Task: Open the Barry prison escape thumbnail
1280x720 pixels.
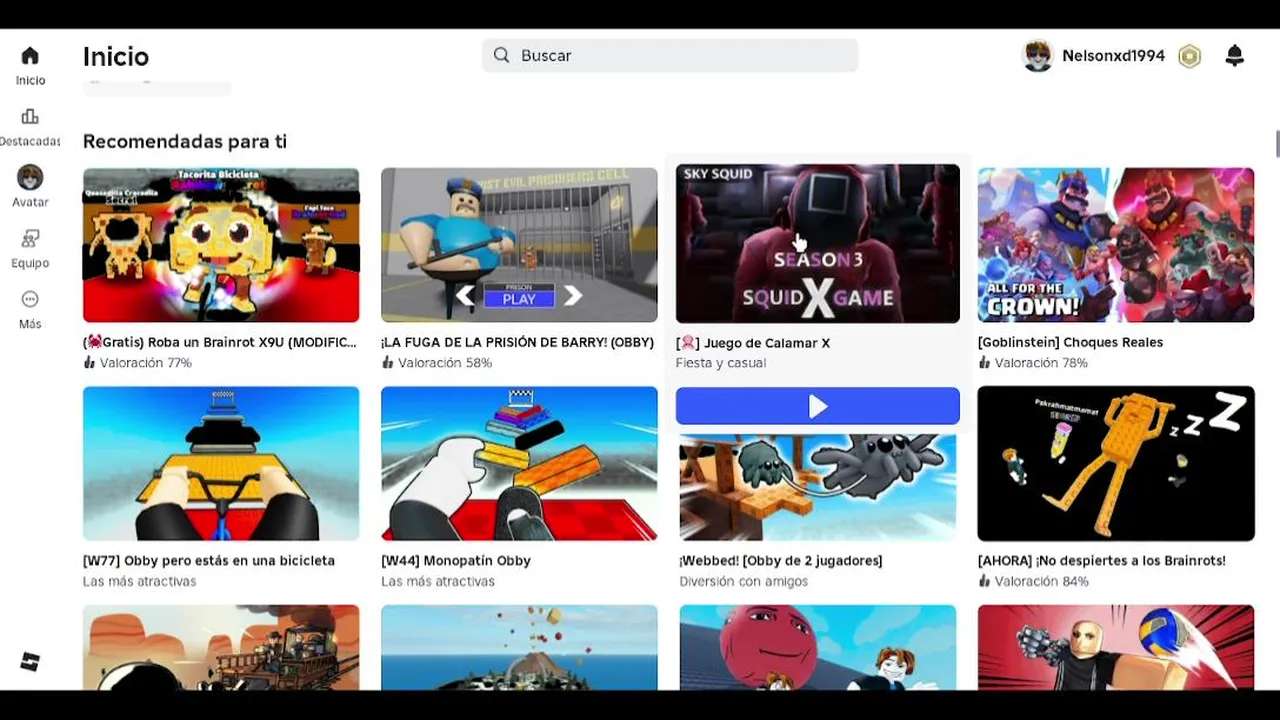Action: pyautogui.click(x=519, y=245)
